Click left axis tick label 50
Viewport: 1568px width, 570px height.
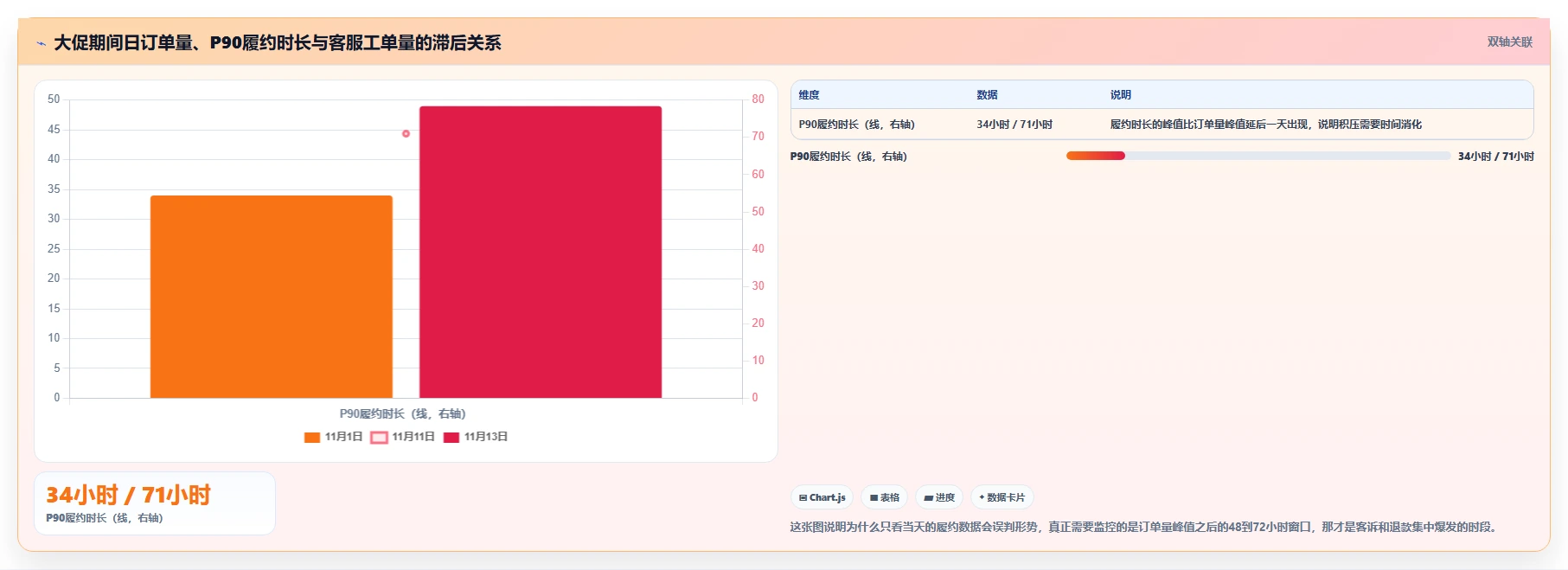tap(54, 99)
